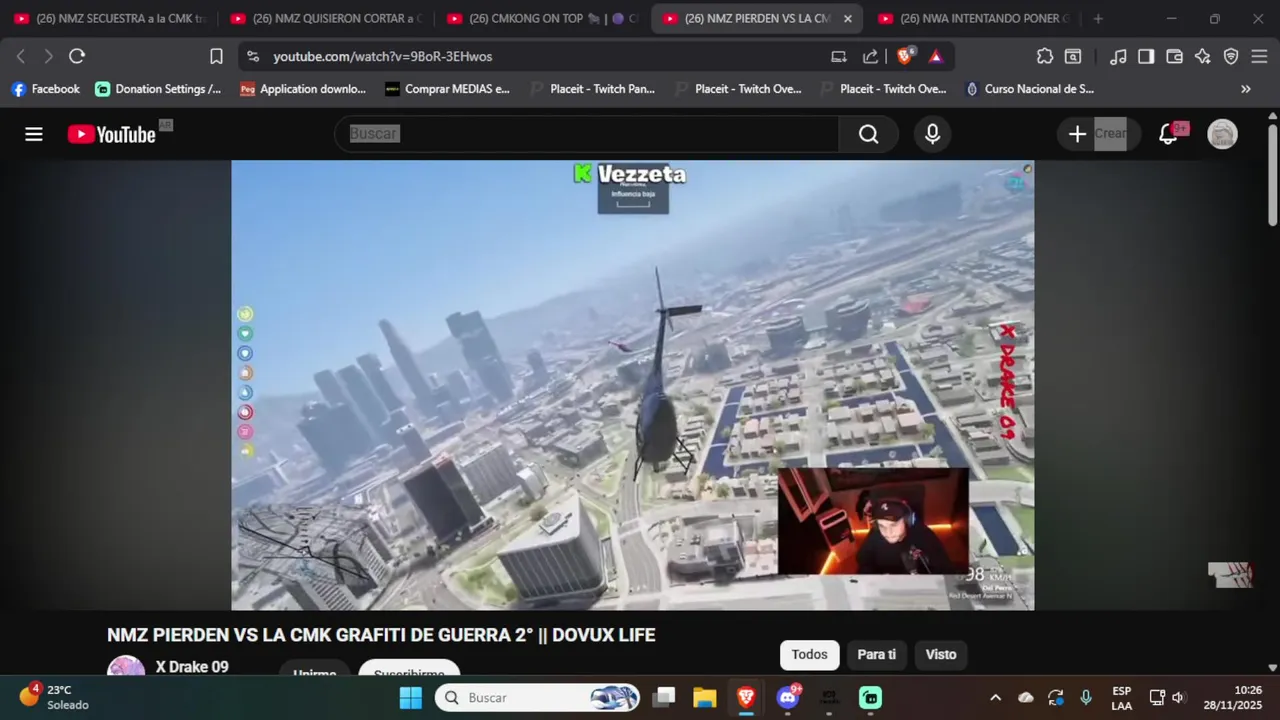This screenshot has height=720, width=1280.
Task: Open the YouTube account avatar menu
Action: pos(1222,134)
